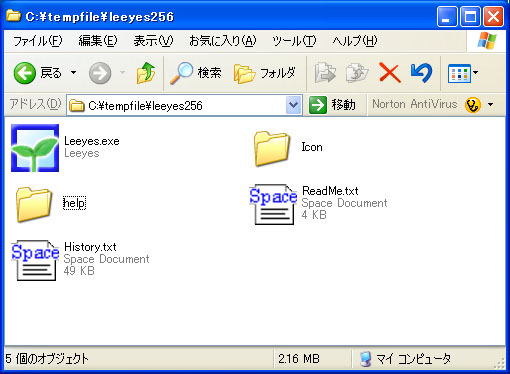Select the ReadMe.txt Space document icon

pos(273,204)
